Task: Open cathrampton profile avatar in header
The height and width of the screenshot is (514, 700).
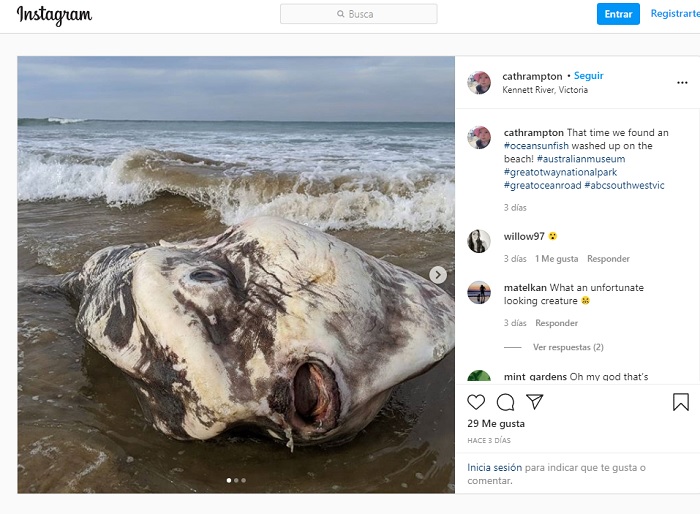Action: [x=479, y=83]
